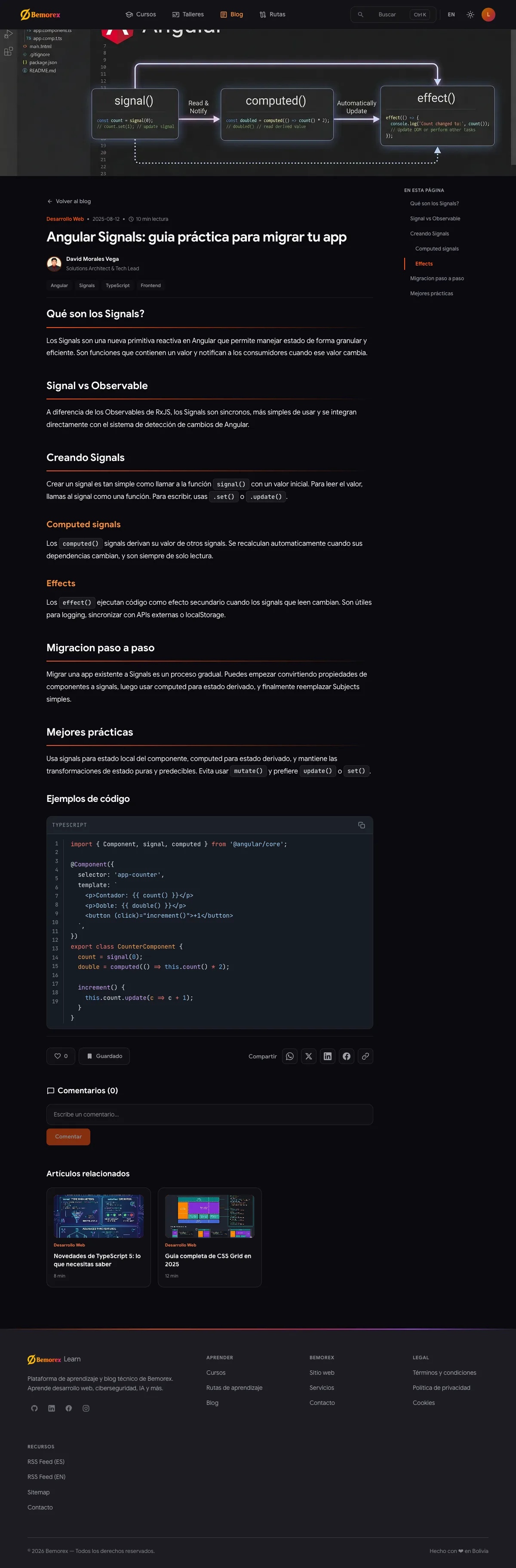Open the Sitemap link
This screenshot has height=1568, width=516.
(x=38, y=1492)
